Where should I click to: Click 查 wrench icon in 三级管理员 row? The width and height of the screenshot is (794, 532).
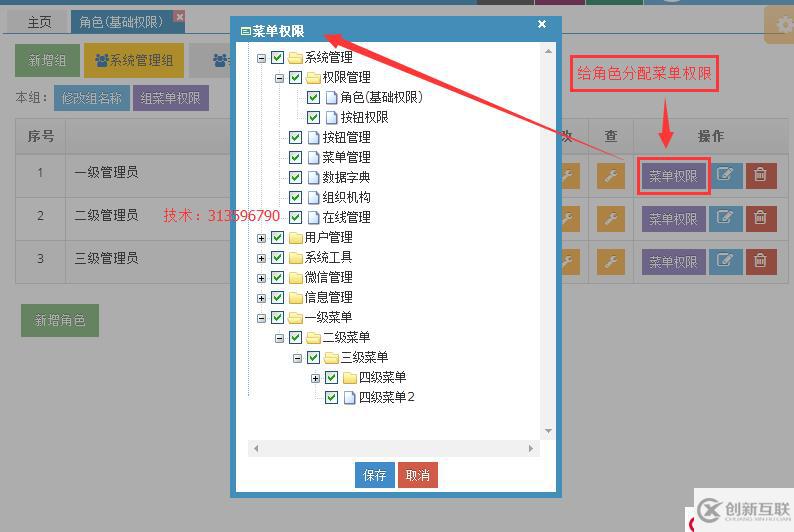[x=611, y=262]
